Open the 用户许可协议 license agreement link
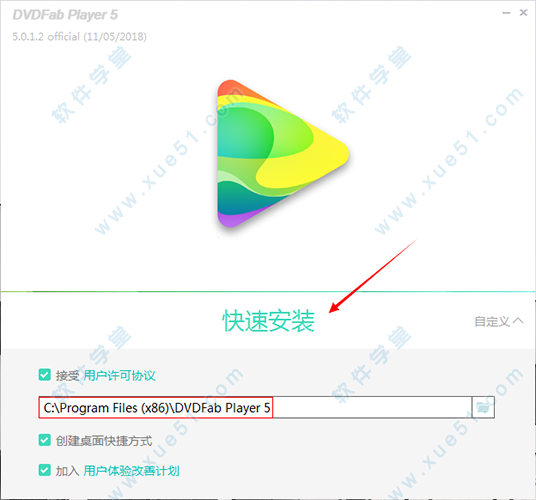Screen dimensions: 536x500 tap(119, 375)
